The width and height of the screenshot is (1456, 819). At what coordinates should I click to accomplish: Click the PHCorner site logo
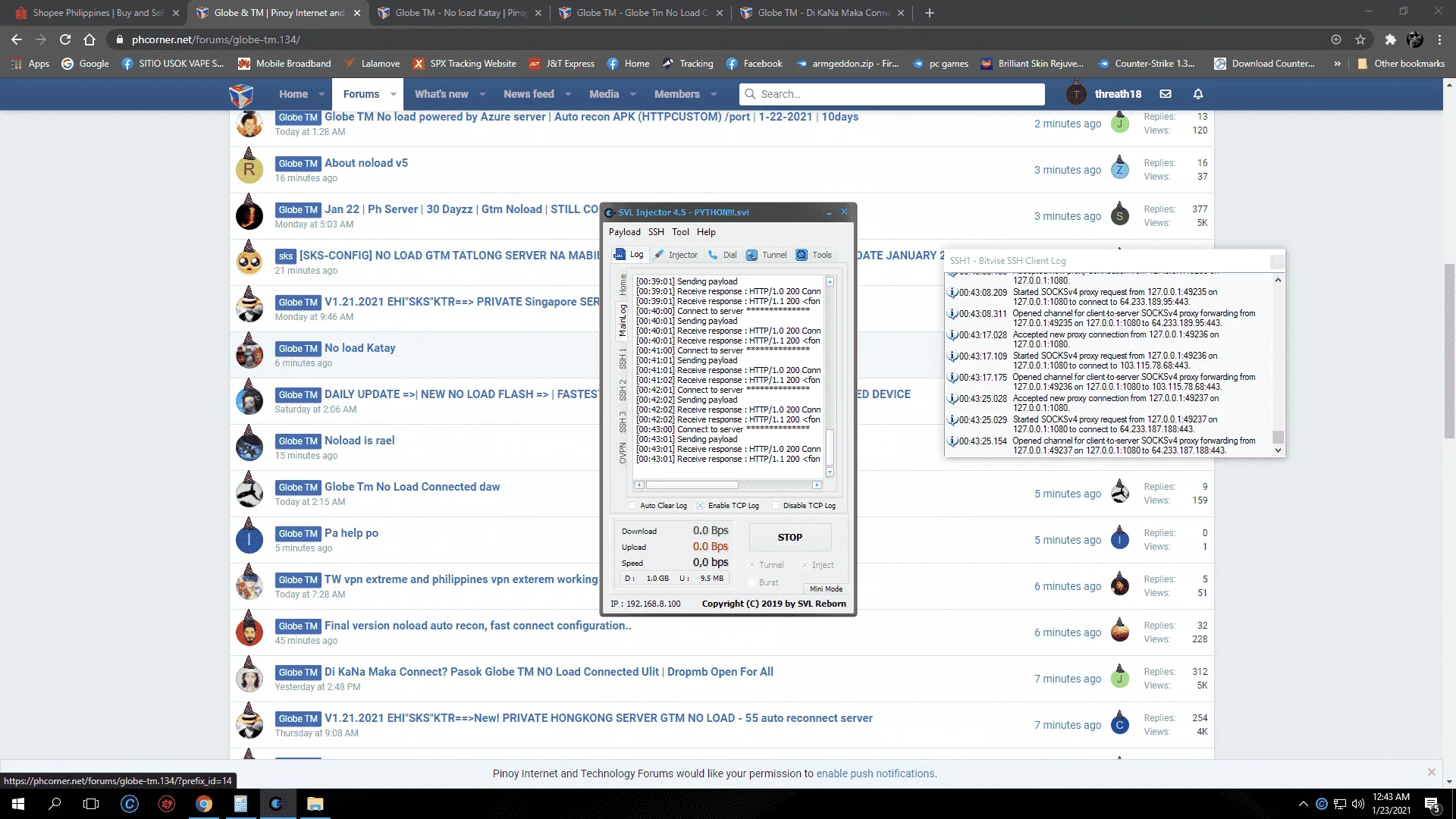click(241, 95)
